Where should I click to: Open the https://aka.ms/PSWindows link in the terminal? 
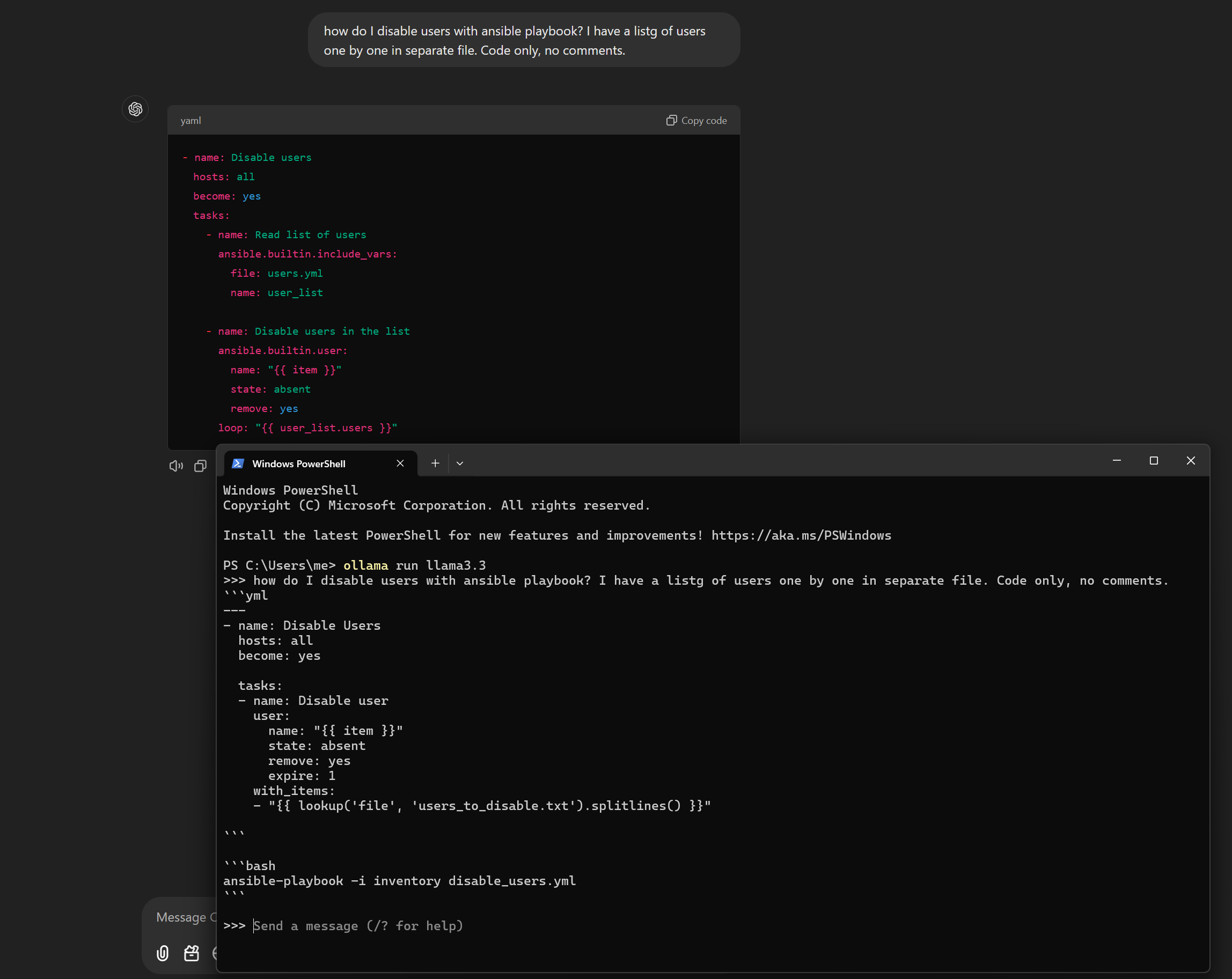801,535
